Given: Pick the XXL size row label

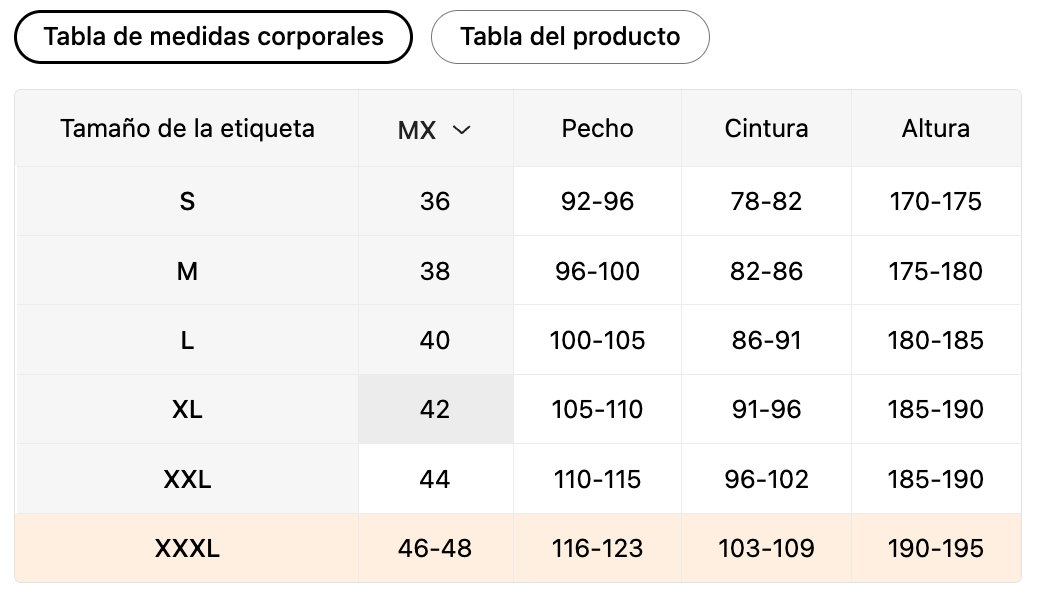Looking at the screenshot, I should 187,479.
